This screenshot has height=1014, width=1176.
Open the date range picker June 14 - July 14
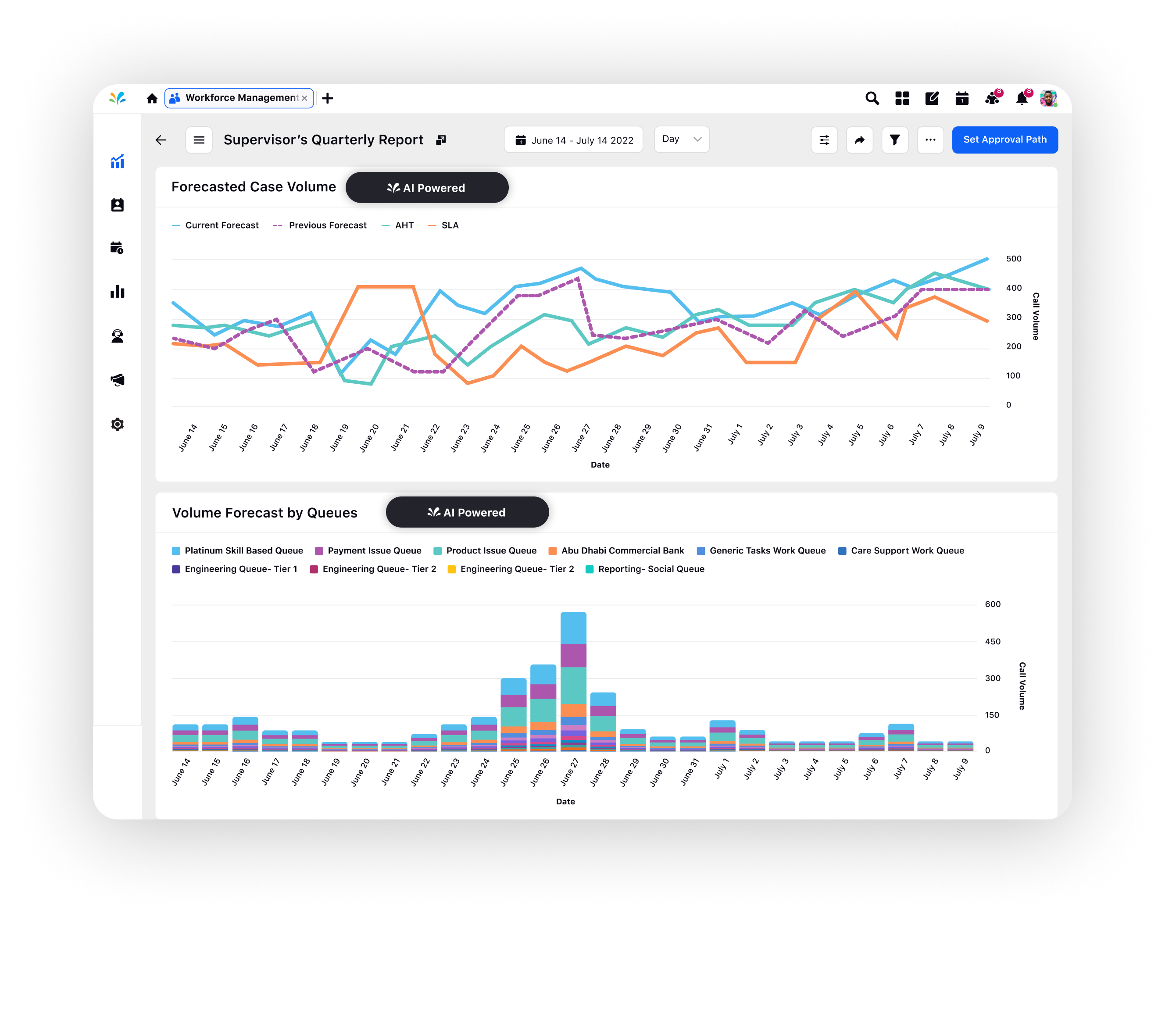tap(573, 139)
